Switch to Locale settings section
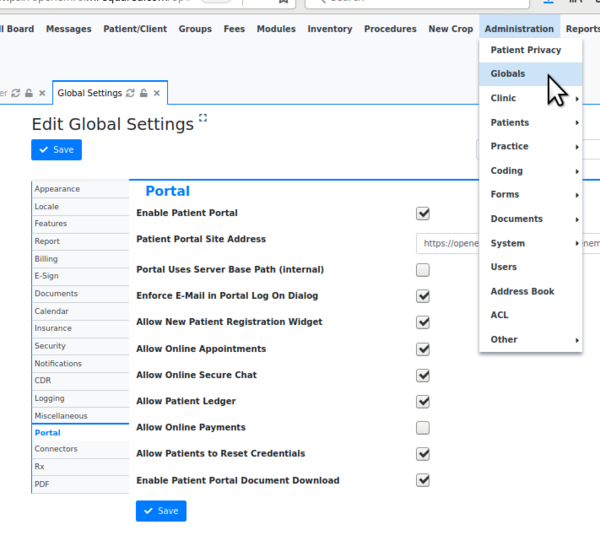Image resolution: width=600 pixels, height=541 pixels. coord(80,207)
